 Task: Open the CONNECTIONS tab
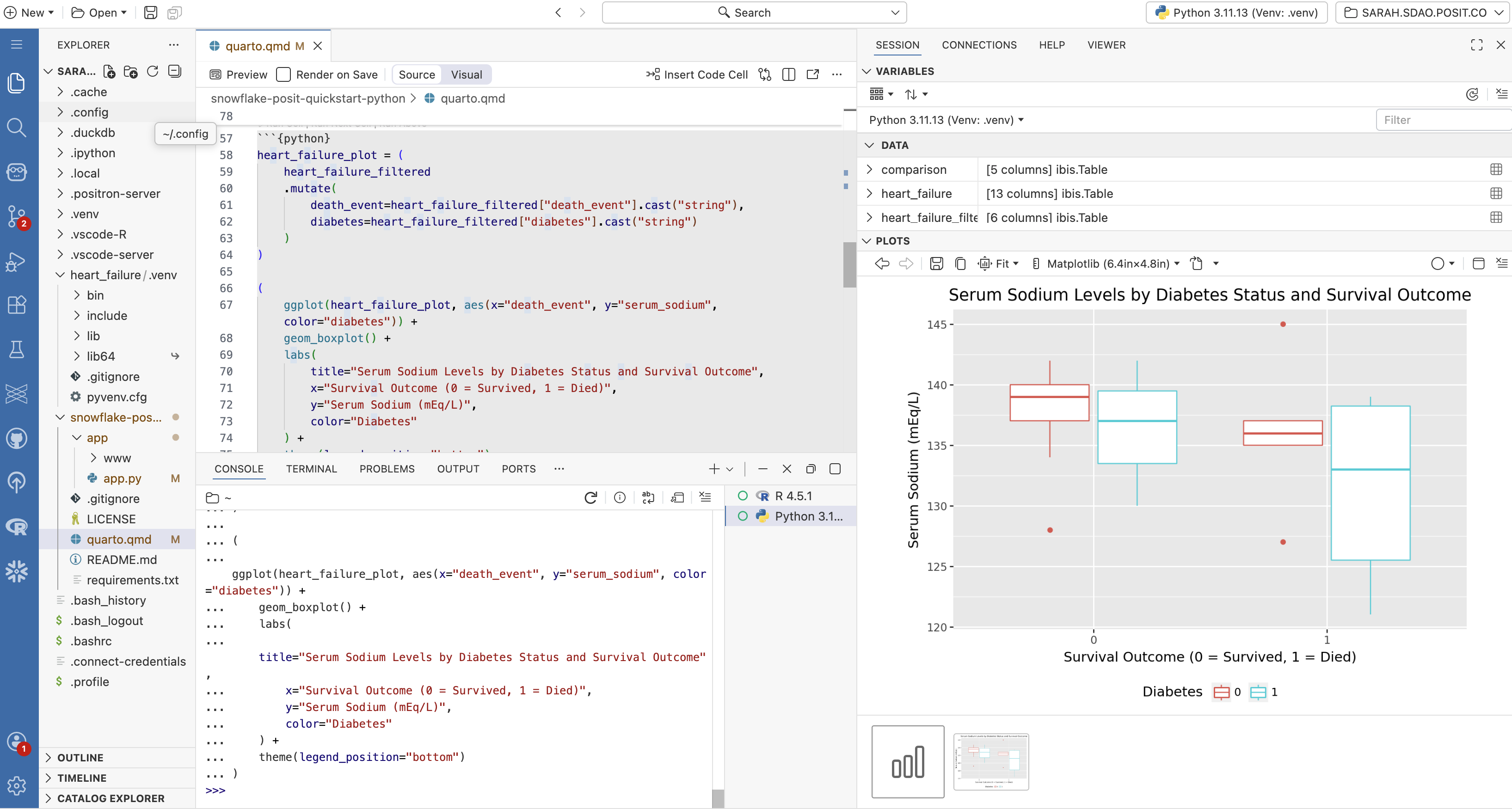[x=978, y=45]
